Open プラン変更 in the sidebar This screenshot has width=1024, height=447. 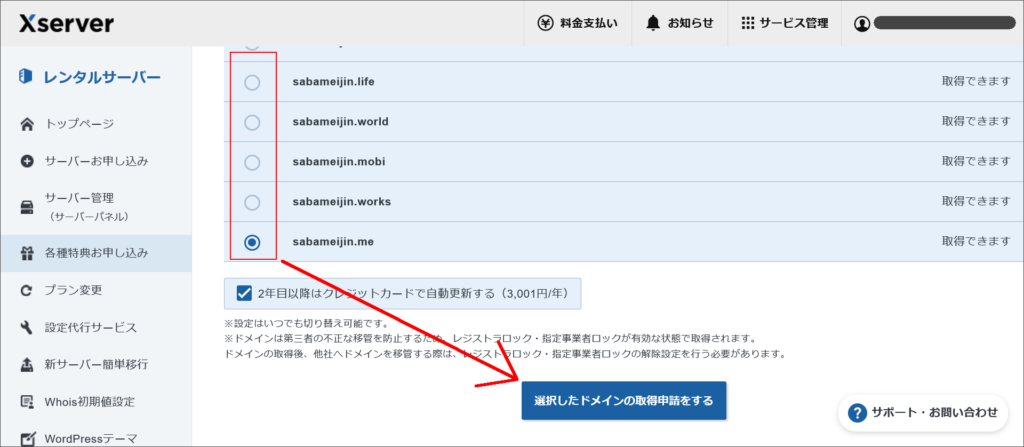coord(96,290)
